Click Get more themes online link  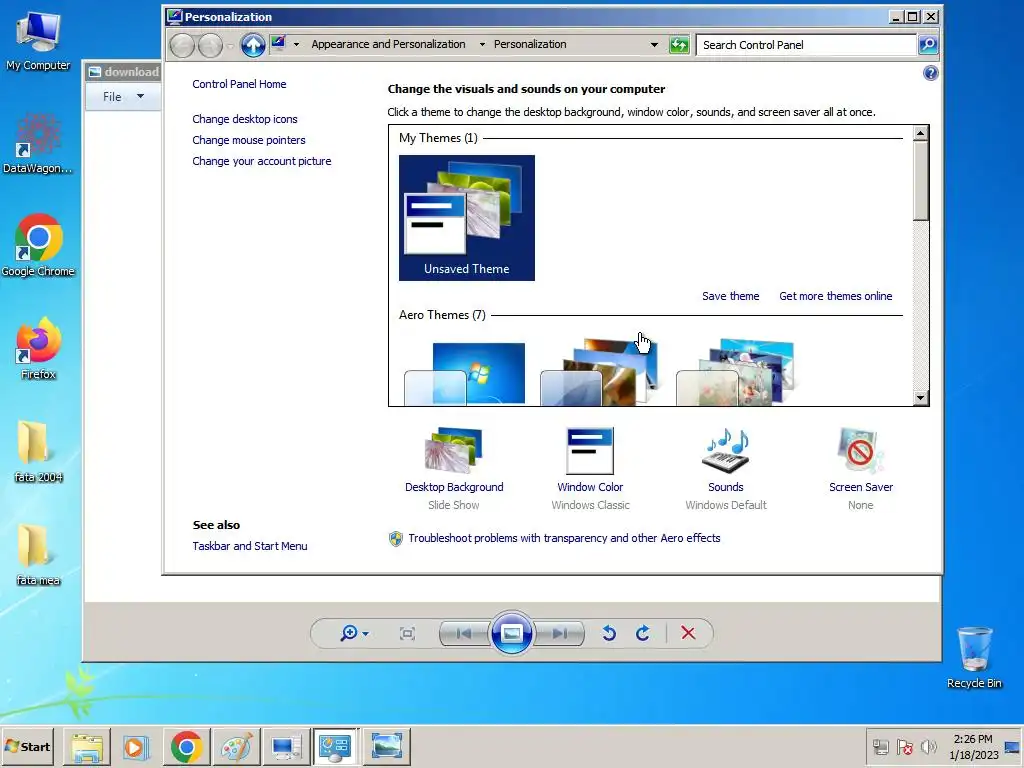[x=835, y=296]
